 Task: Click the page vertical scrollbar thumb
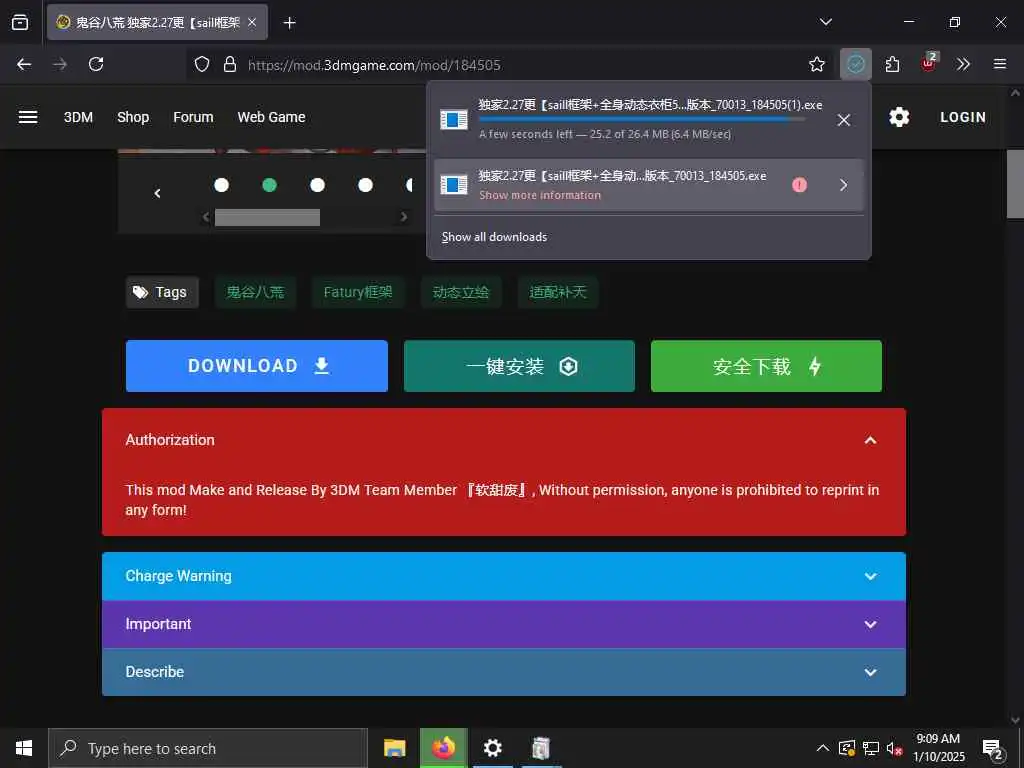tap(1015, 184)
